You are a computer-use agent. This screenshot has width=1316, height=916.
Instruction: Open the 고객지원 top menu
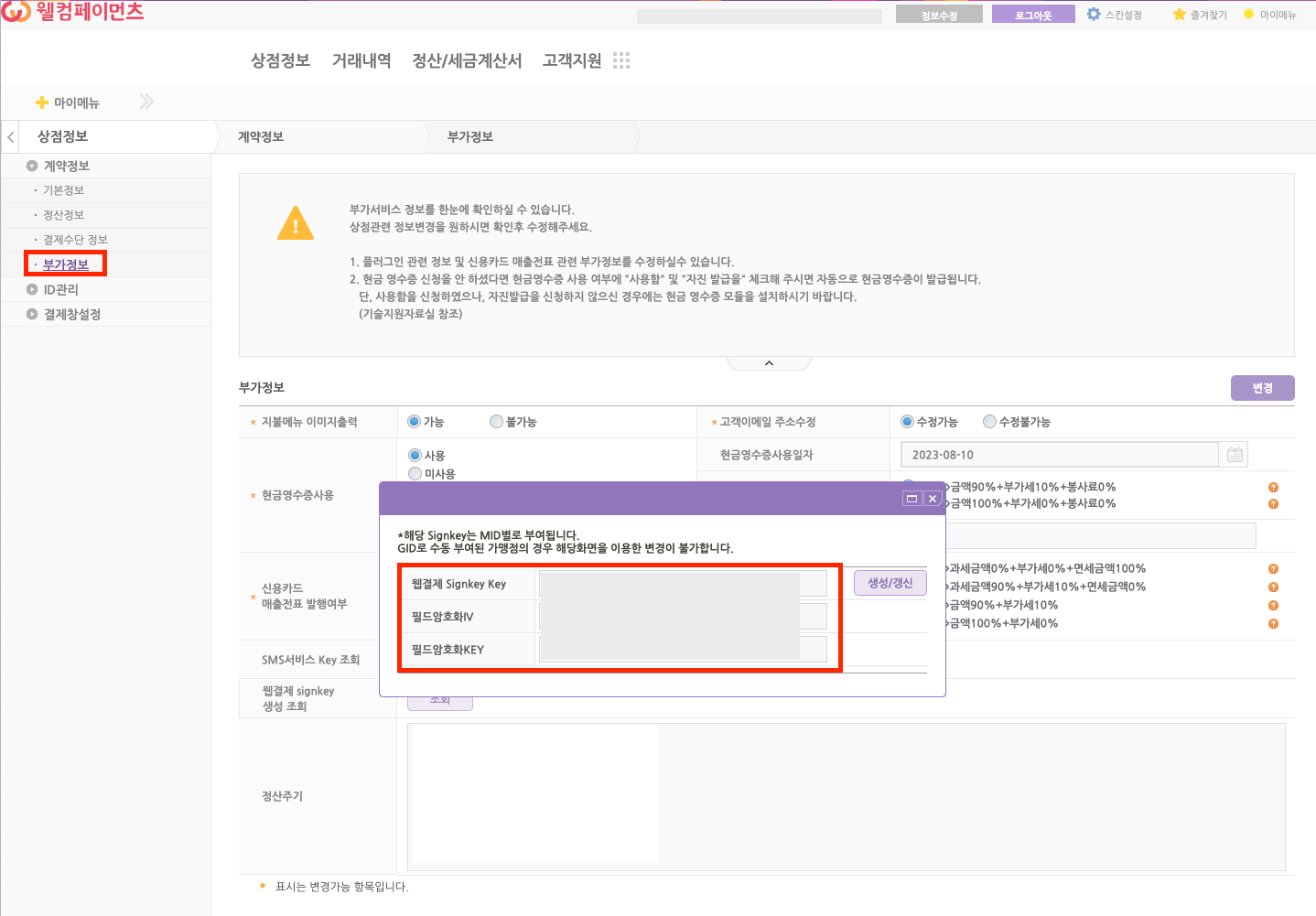pyautogui.click(x=572, y=60)
